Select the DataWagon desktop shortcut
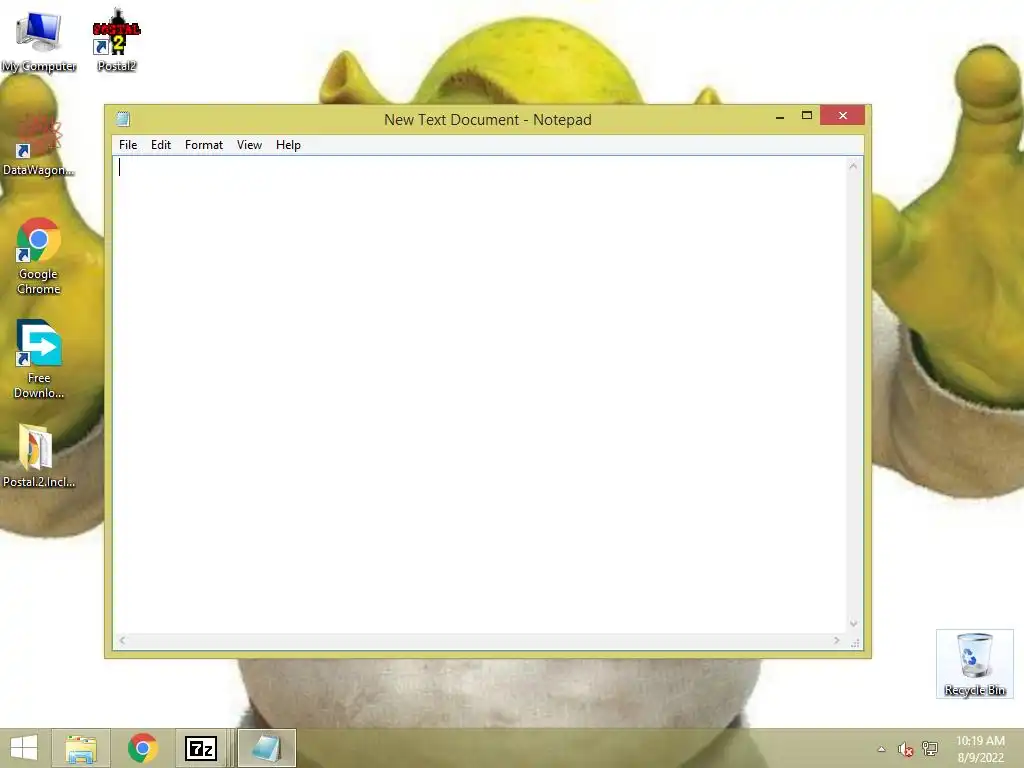 (x=39, y=146)
